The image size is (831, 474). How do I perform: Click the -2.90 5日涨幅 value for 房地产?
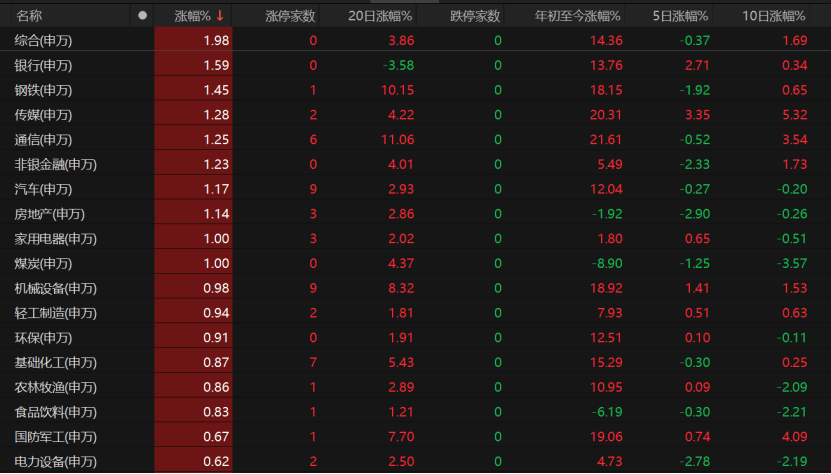pos(695,214)
